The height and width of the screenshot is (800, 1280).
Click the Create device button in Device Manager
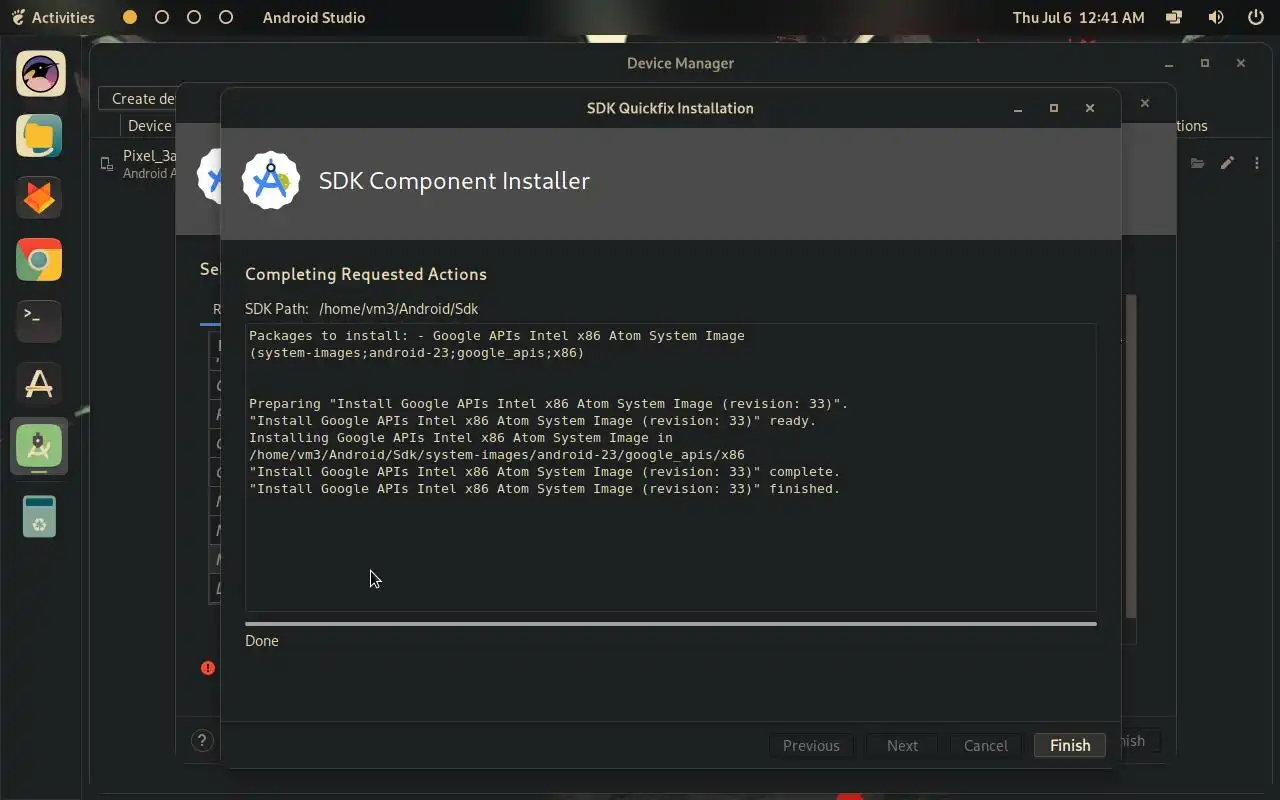click(140, 99)
